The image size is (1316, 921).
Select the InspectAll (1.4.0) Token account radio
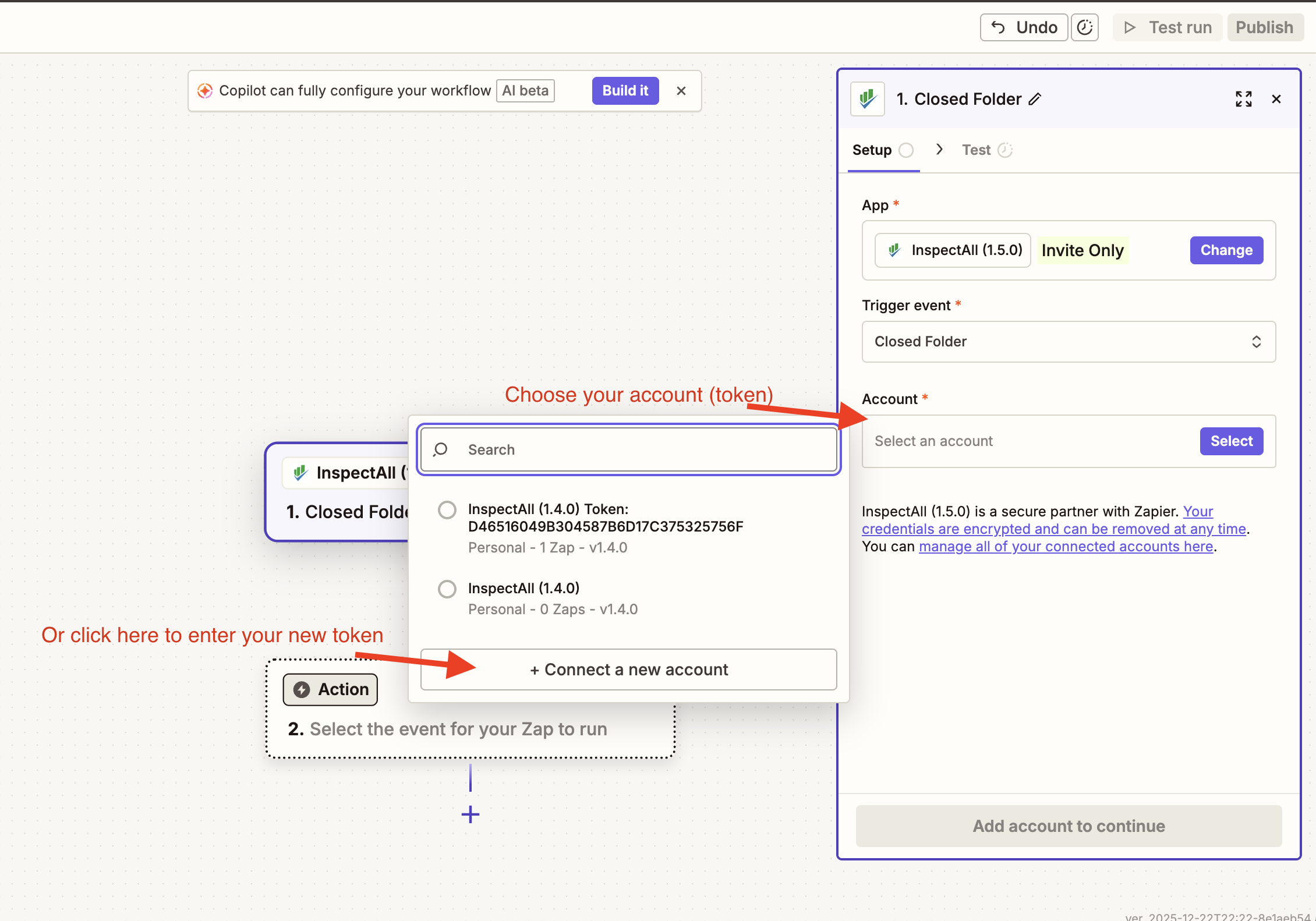pyautogui.click(x=447, y=510)
